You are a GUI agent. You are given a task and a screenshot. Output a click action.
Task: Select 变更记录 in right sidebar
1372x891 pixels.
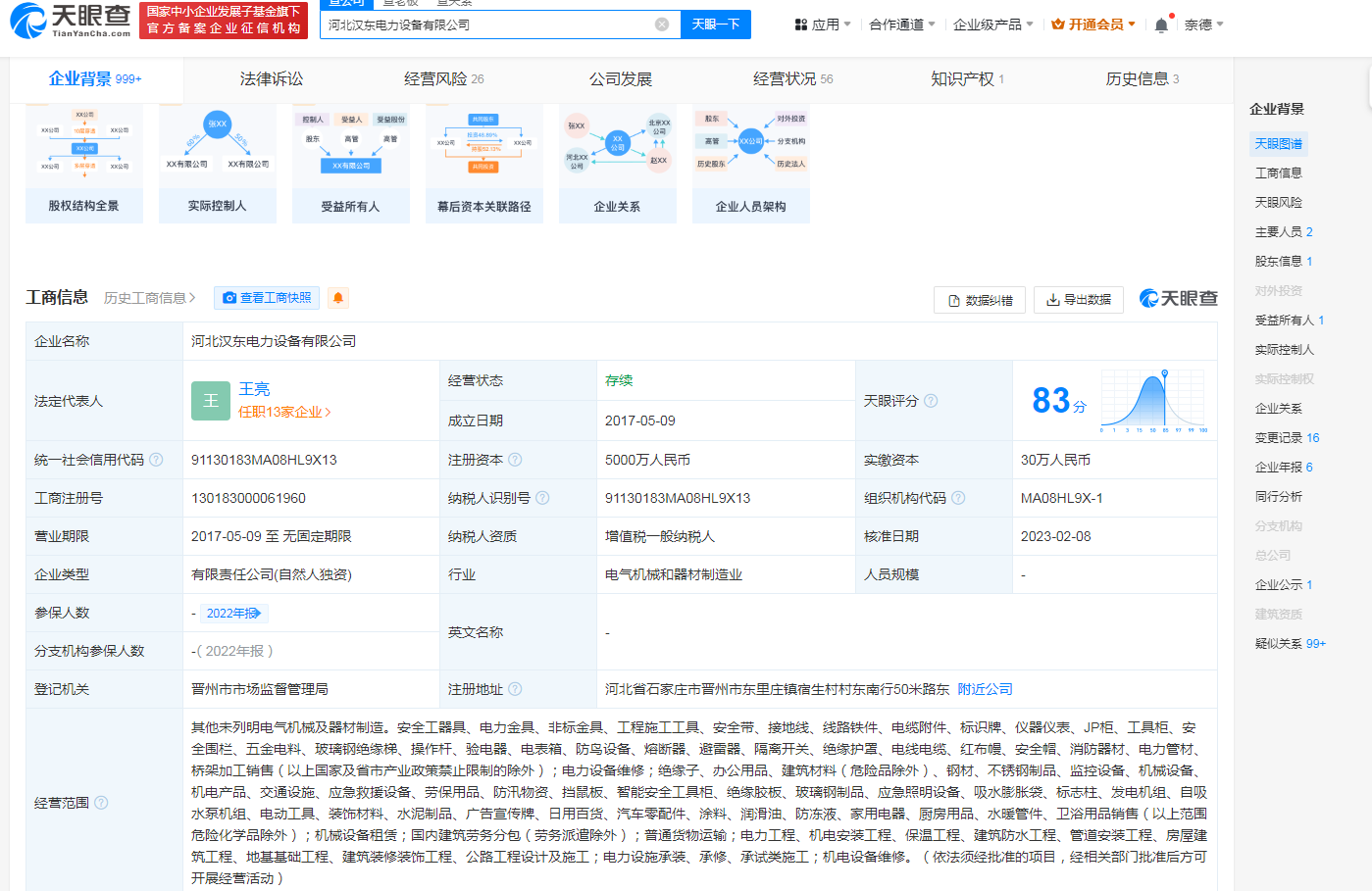click(x=1288, y=438)
